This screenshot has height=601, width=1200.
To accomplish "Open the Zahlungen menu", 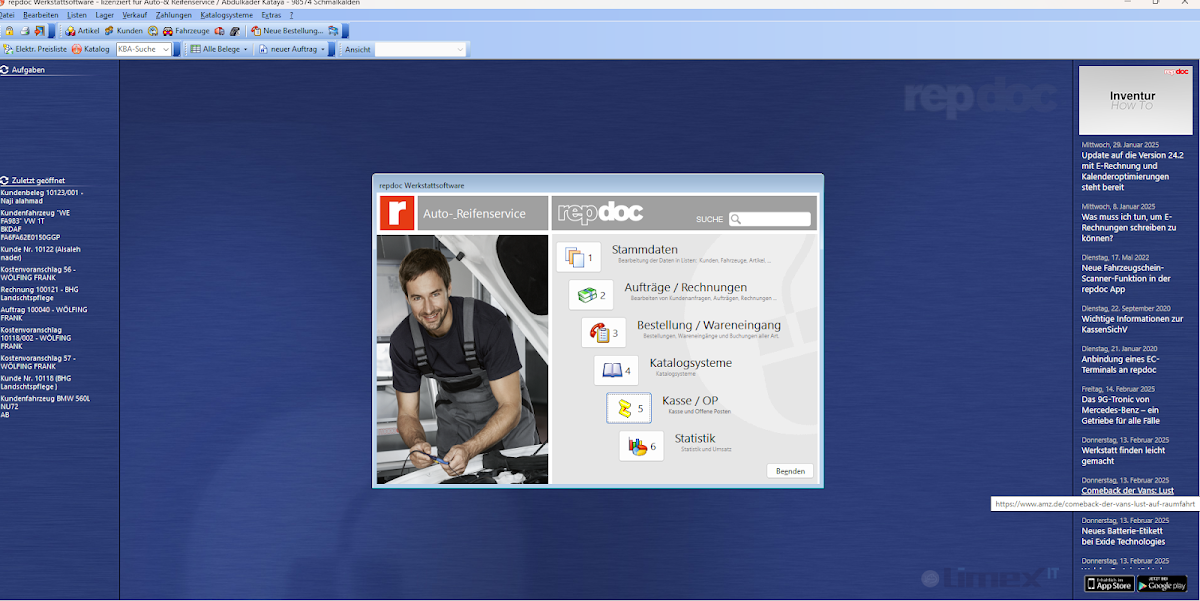I will coord(174,16).
